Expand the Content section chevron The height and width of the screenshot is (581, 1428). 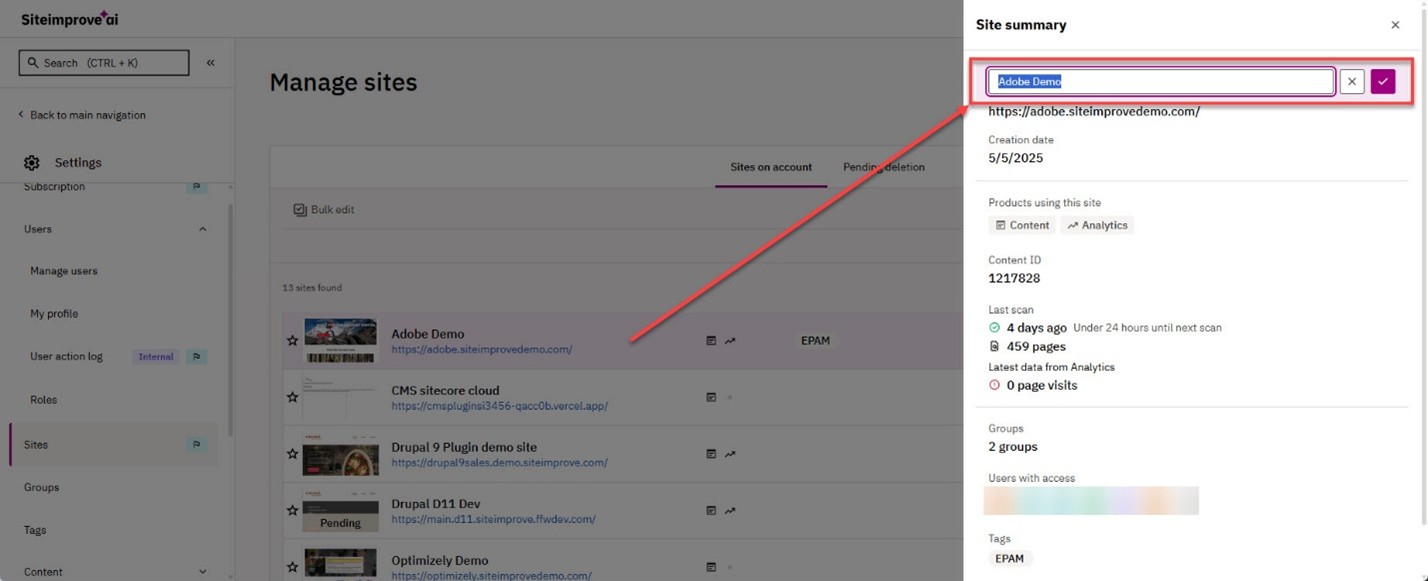coord(203,572)
